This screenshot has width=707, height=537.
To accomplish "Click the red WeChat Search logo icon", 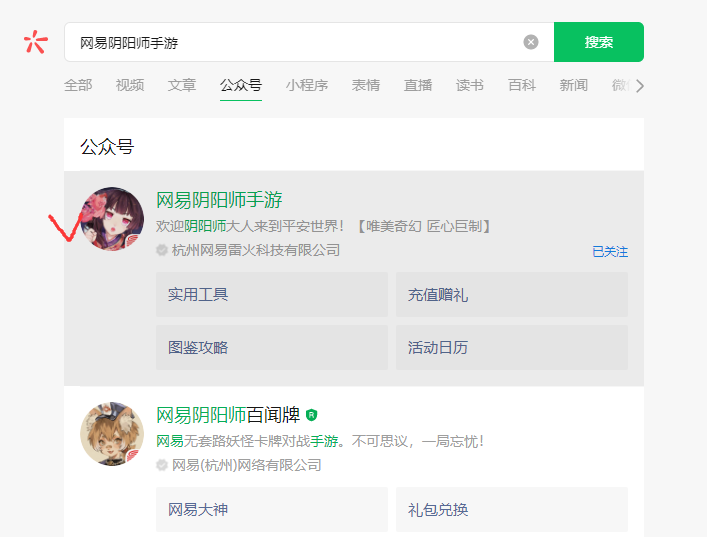I will [36, 42].
